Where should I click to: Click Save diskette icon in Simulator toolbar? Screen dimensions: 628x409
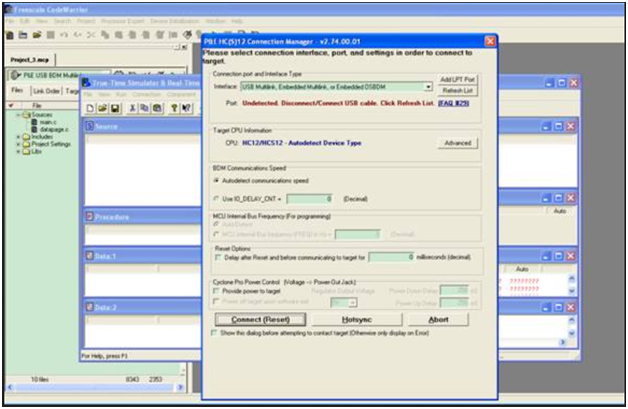(x=115, y=108)
